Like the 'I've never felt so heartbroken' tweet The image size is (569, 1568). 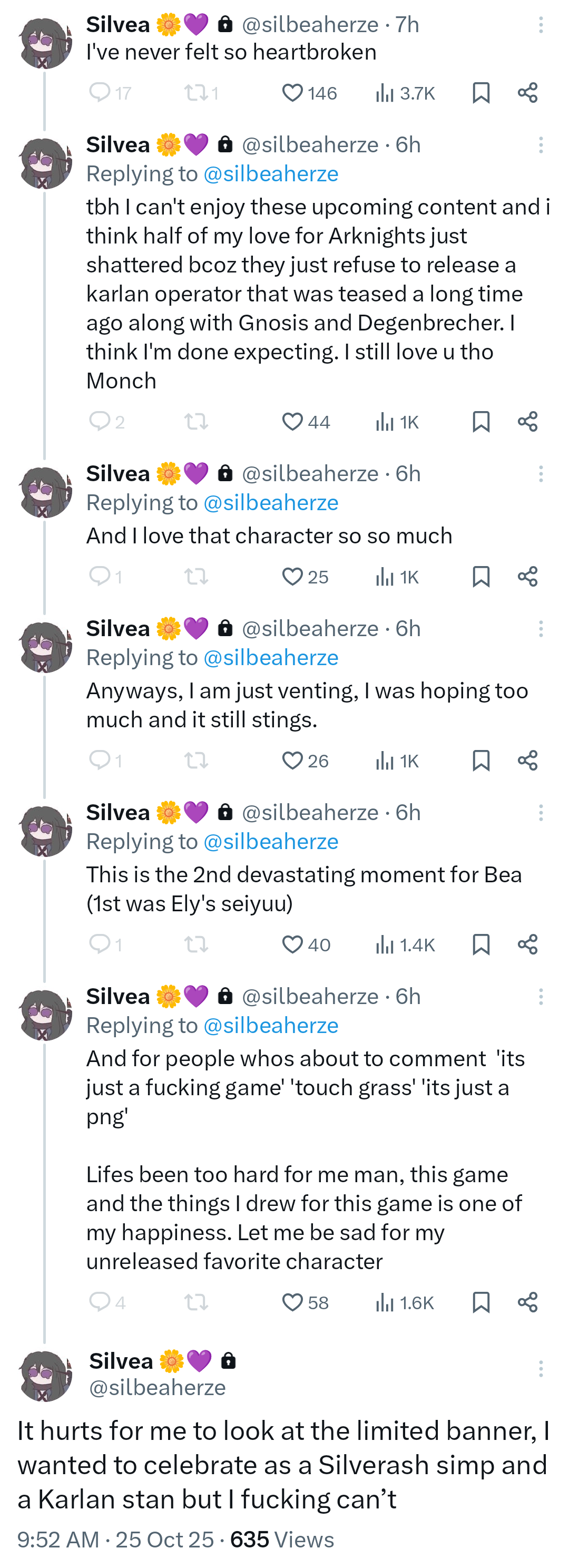(x=293, y=93)
